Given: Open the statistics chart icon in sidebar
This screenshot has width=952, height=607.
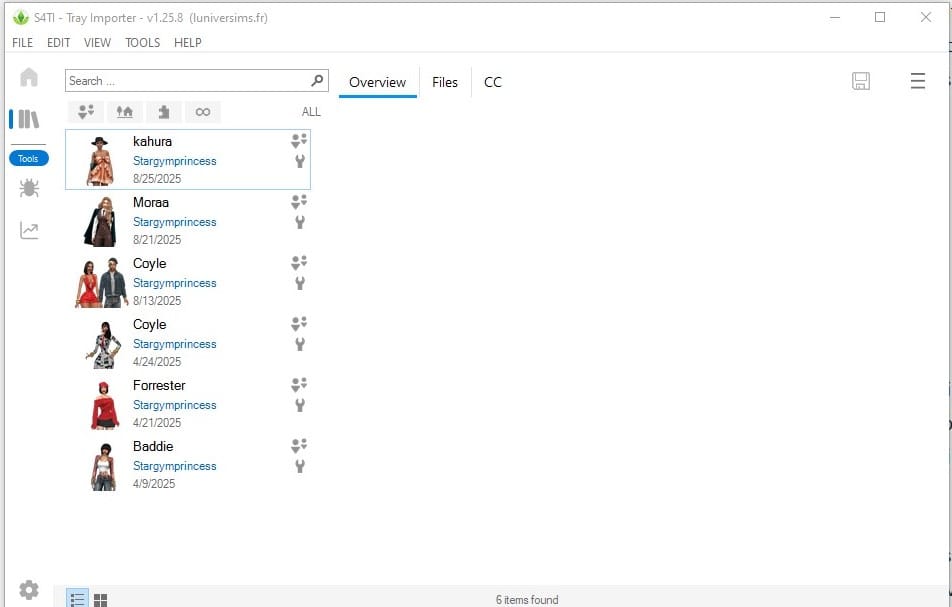Looking at the screenshot, I should [29, 231].
